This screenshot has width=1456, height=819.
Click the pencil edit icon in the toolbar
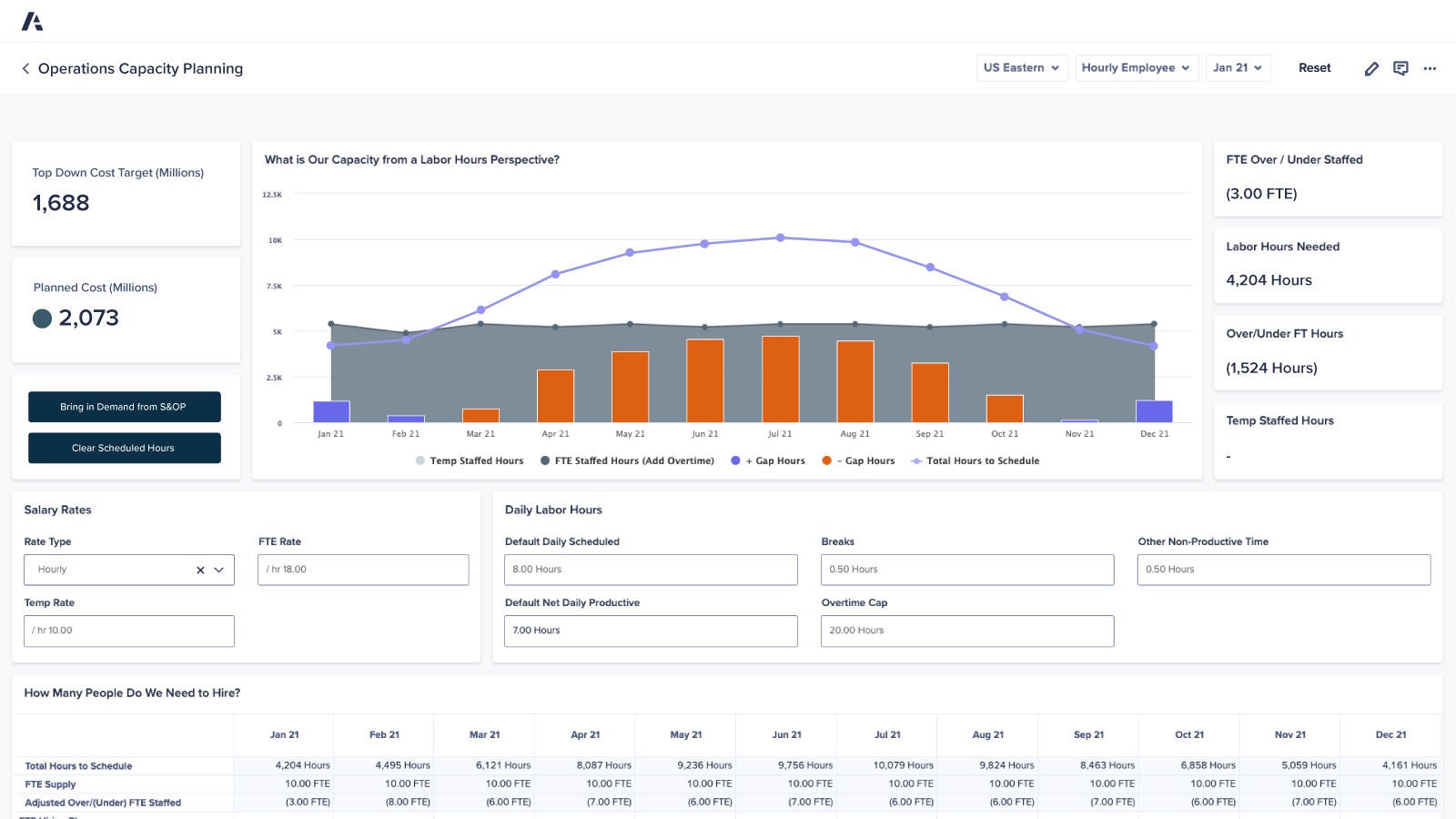(1371, 68)
